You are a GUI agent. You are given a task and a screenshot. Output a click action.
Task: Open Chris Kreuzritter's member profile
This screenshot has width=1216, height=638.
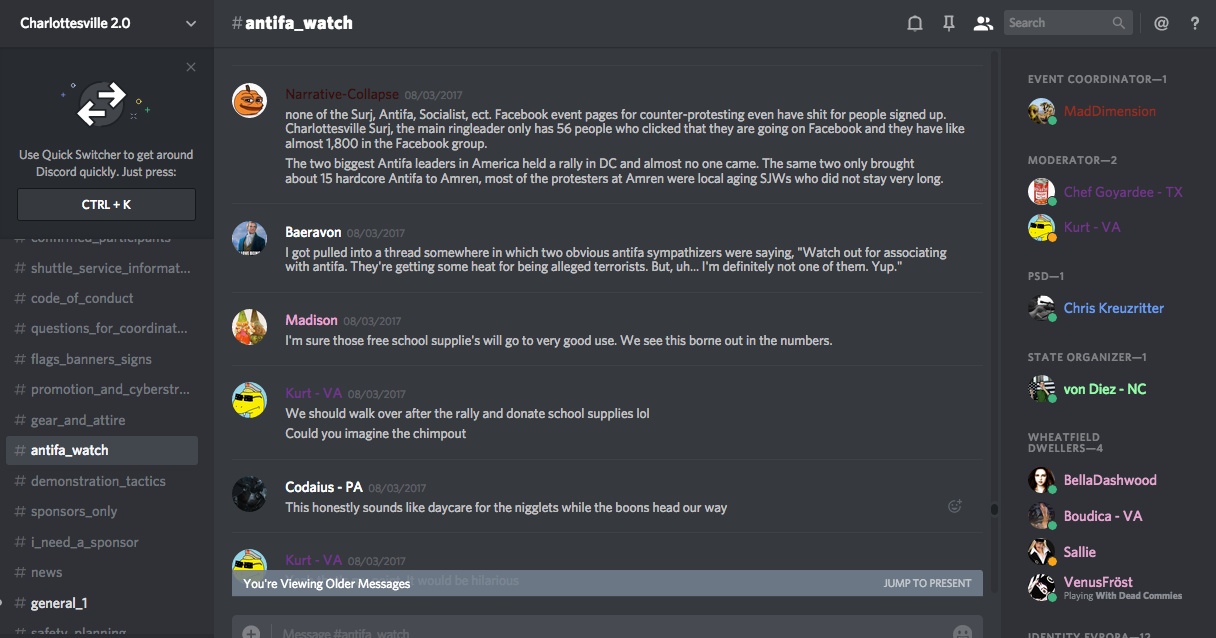click(x=1113, y=308)
